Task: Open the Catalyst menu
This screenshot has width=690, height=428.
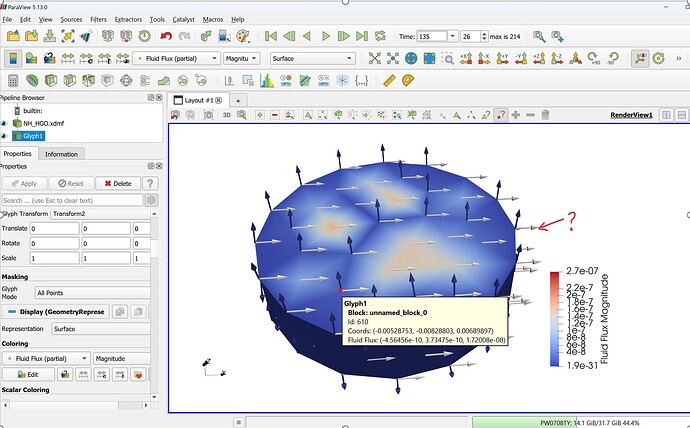Action: point(184,19)
